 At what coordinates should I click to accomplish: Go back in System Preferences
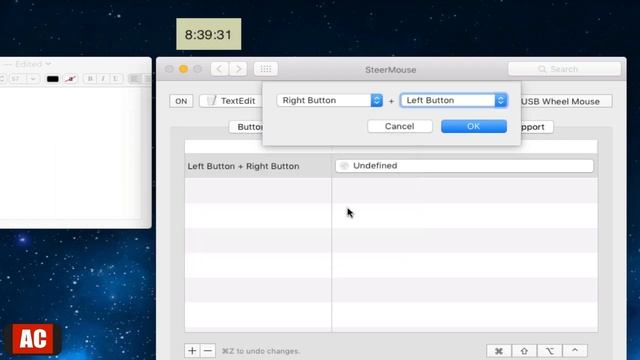tap(220, 69)
